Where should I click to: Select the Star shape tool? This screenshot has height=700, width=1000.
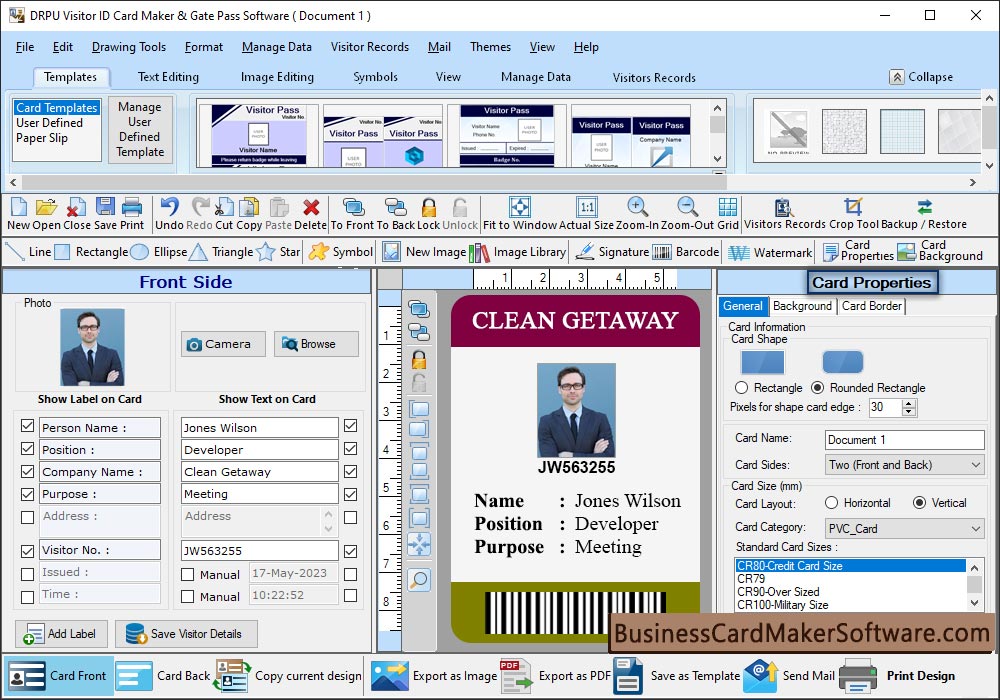pyautogui.click(x=278, y=252)
